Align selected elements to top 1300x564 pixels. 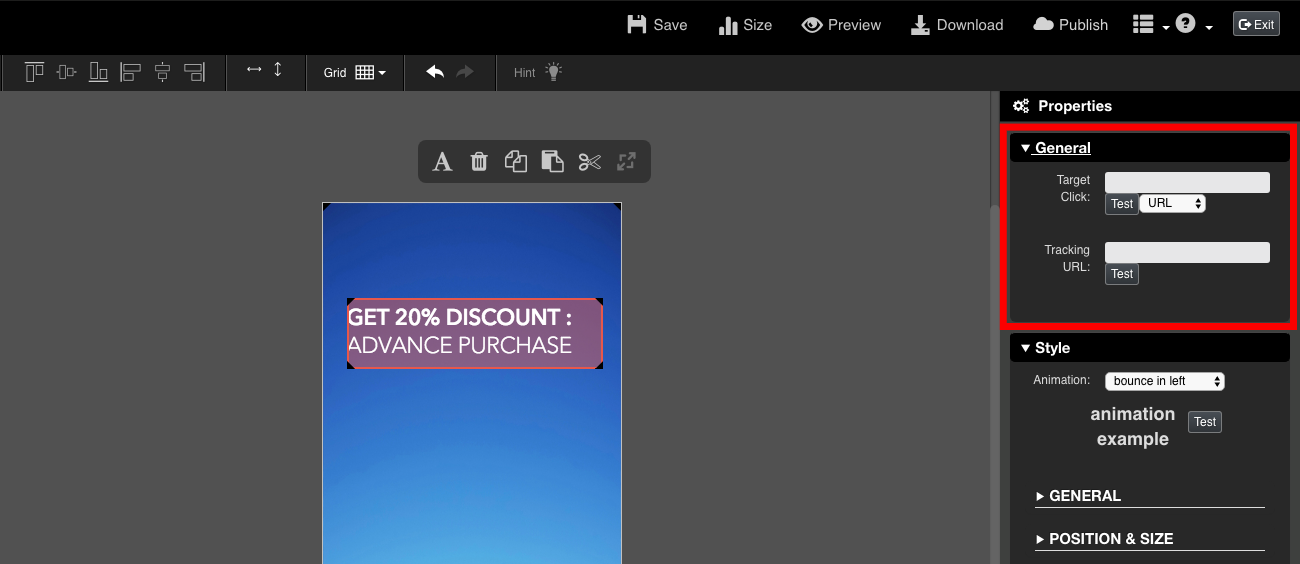[35, 72]
